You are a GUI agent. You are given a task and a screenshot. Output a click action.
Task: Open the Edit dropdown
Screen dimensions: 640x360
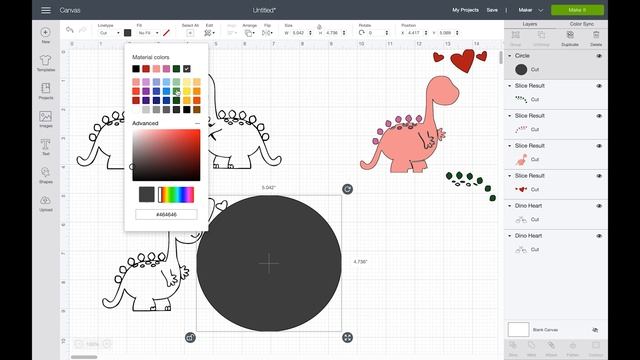[210, 33]
